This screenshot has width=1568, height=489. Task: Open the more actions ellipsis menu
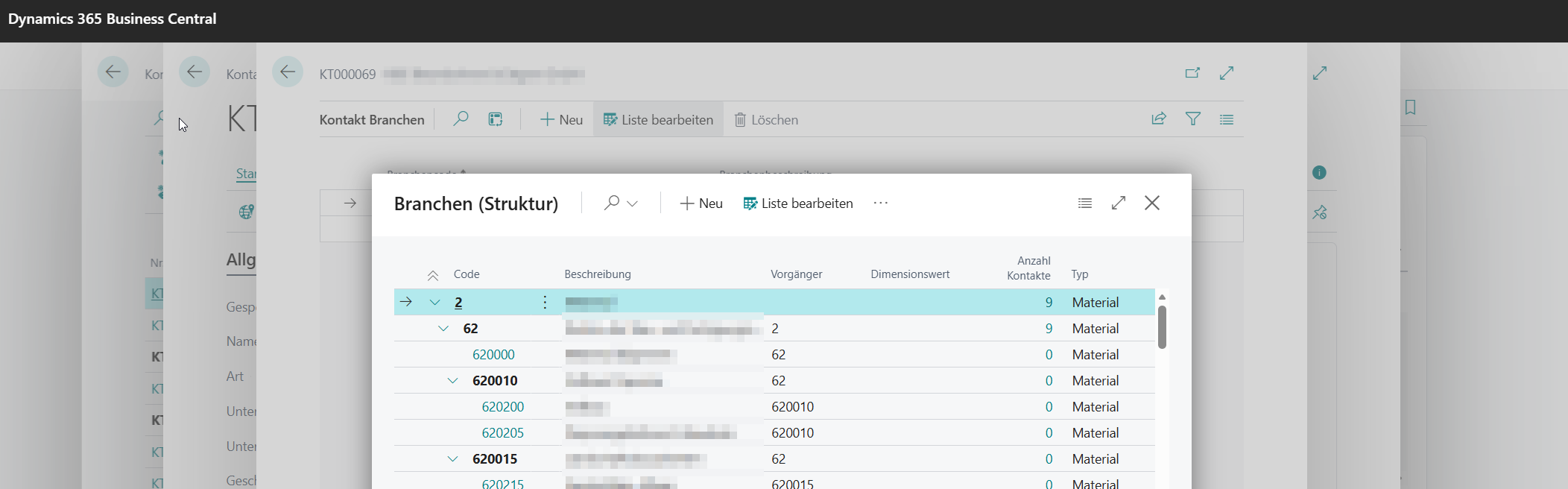point(881,203)
